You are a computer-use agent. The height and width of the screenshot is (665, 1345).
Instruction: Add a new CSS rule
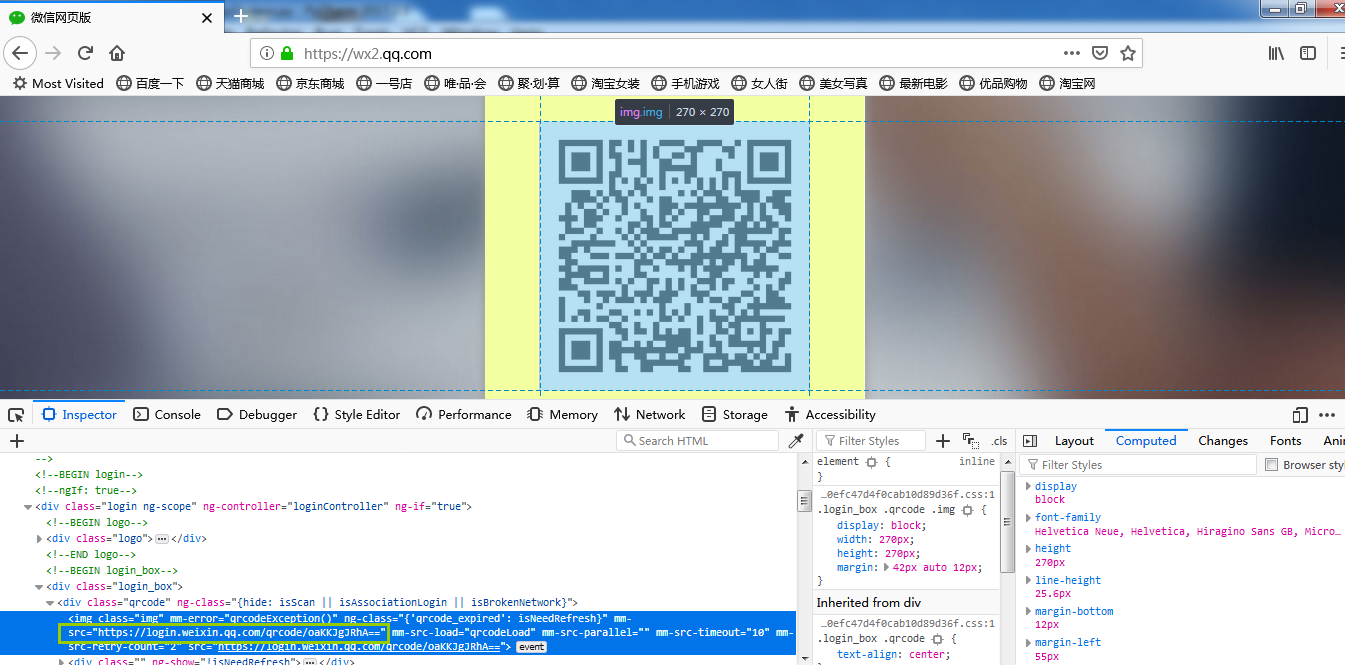tap(942, 441)
